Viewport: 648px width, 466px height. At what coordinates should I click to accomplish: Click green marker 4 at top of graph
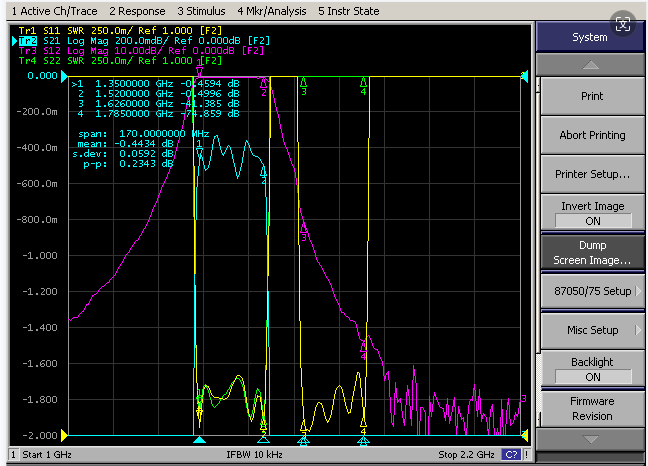363,86
